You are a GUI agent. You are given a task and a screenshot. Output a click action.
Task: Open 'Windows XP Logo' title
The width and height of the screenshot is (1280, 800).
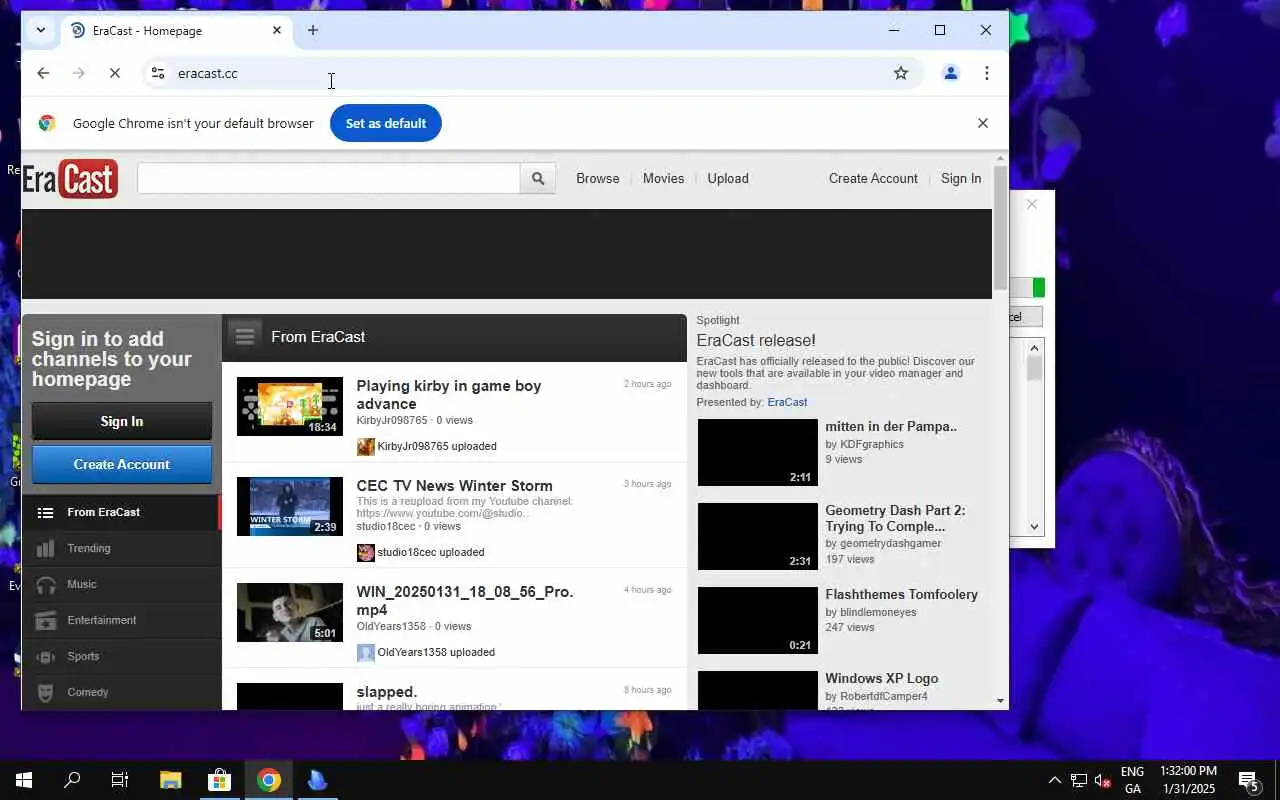(x=881, y=678)
